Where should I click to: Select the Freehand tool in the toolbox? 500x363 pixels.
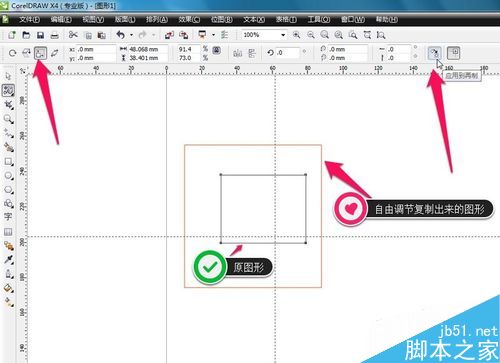8,133
